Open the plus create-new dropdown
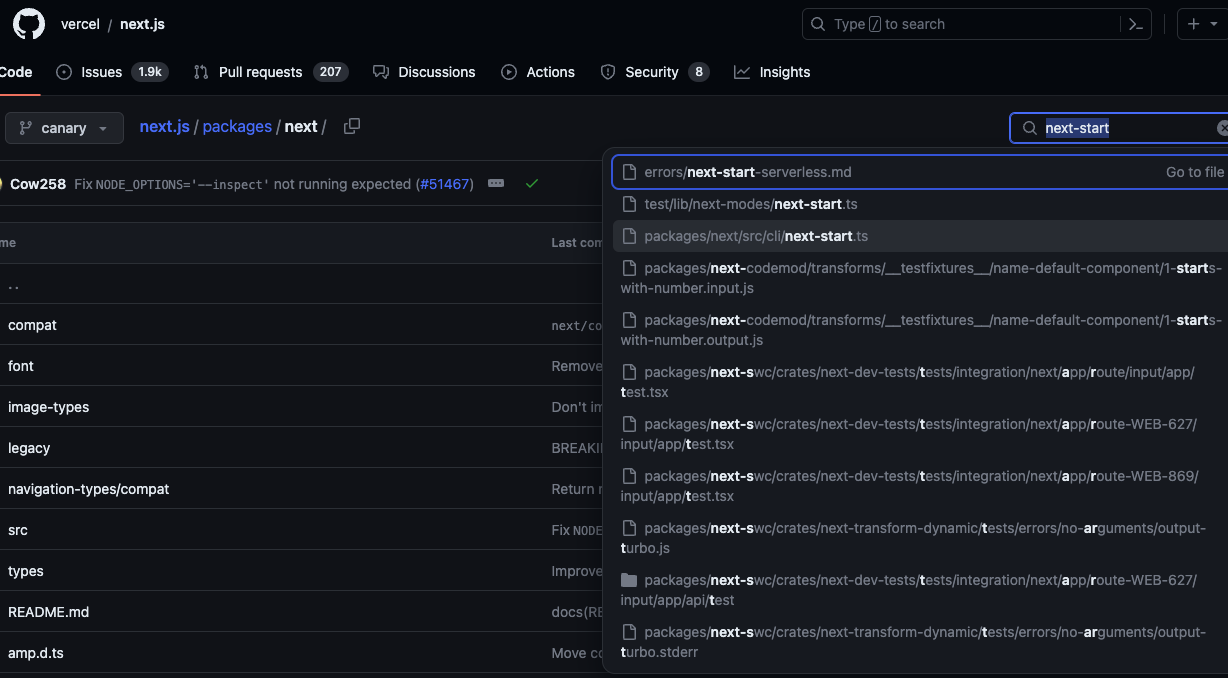This screenshot has width=1228, height=678. tap(1202, 24)
